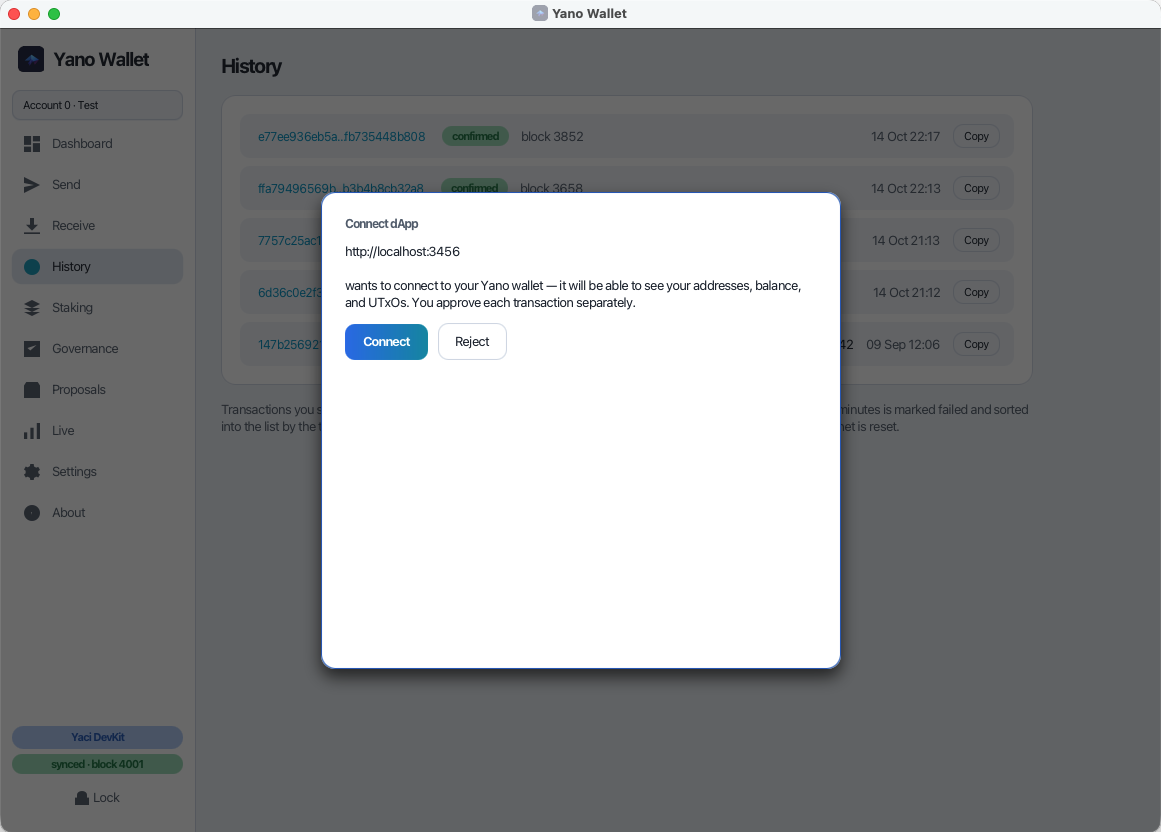Viewport: 1161px width, 832px height.
Task: Click the Live bar-chart icon
Action: click(32, 431)
